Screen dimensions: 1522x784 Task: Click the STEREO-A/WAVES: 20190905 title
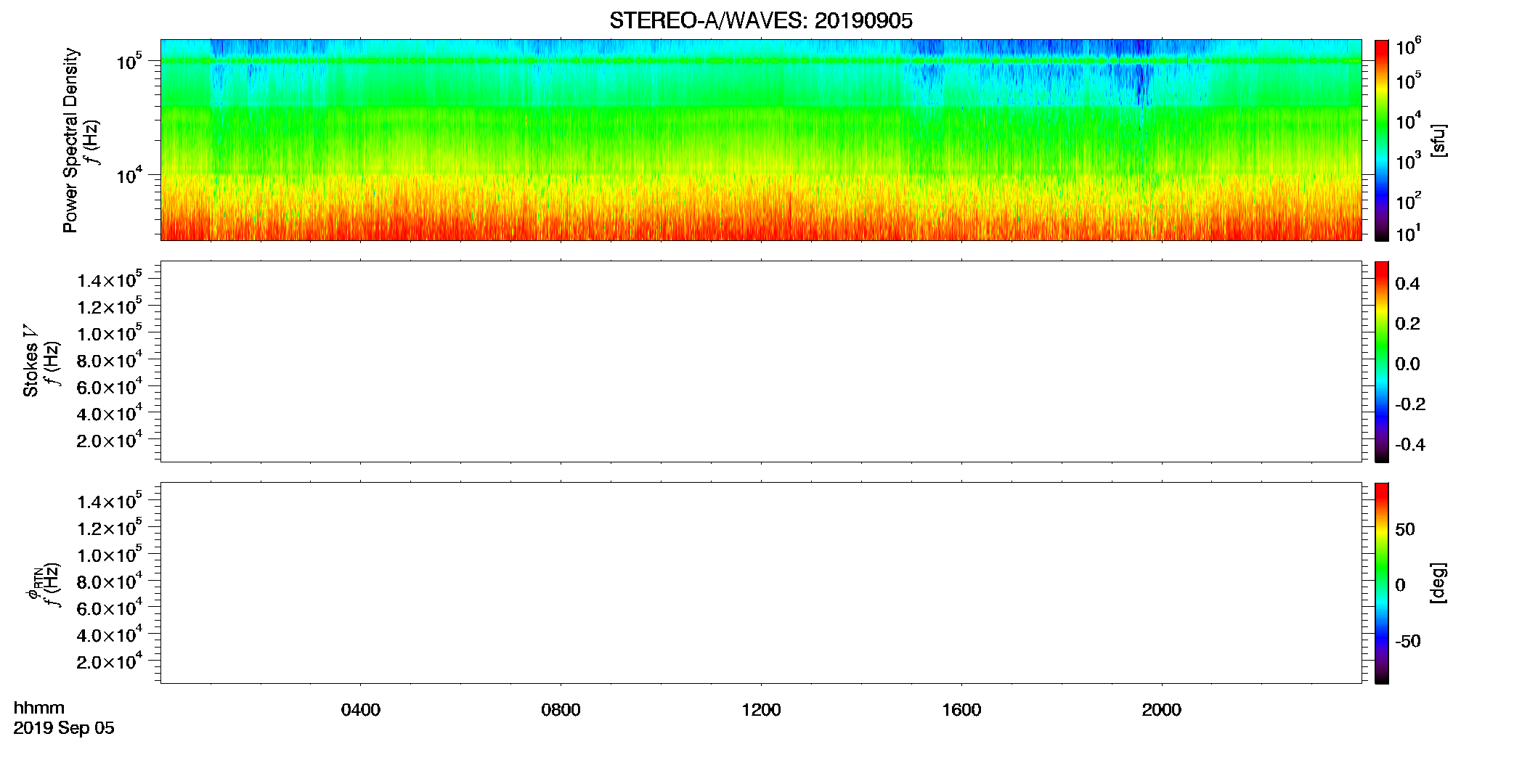[760, 20]
